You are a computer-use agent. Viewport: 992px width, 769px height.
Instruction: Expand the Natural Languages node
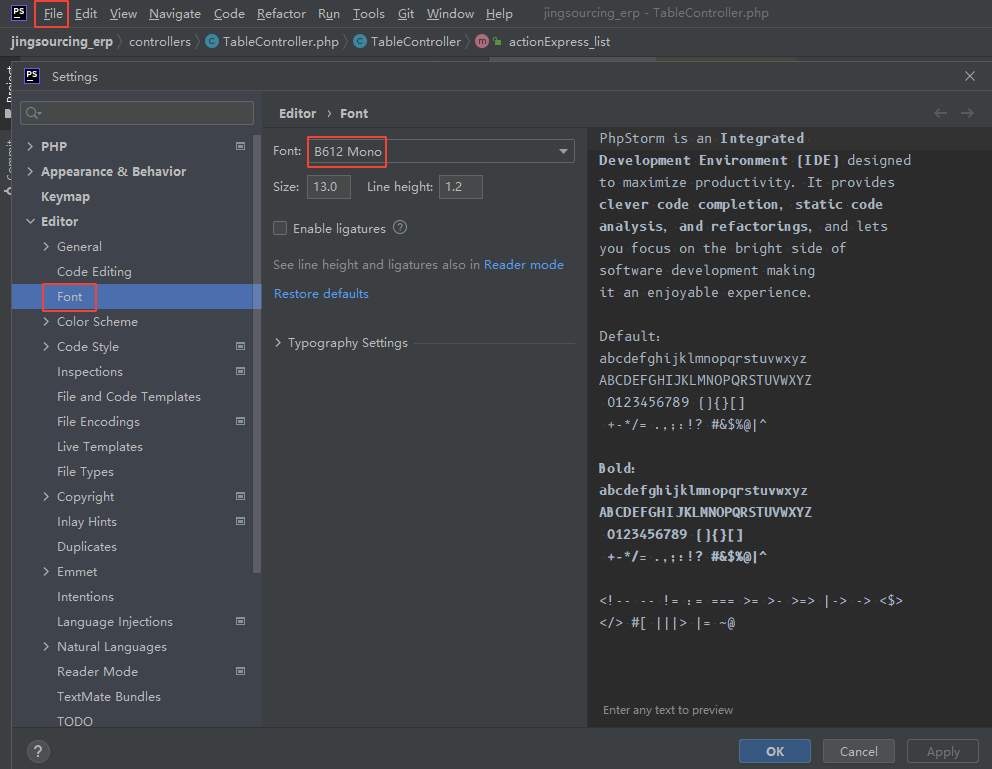tap(46, 646)
